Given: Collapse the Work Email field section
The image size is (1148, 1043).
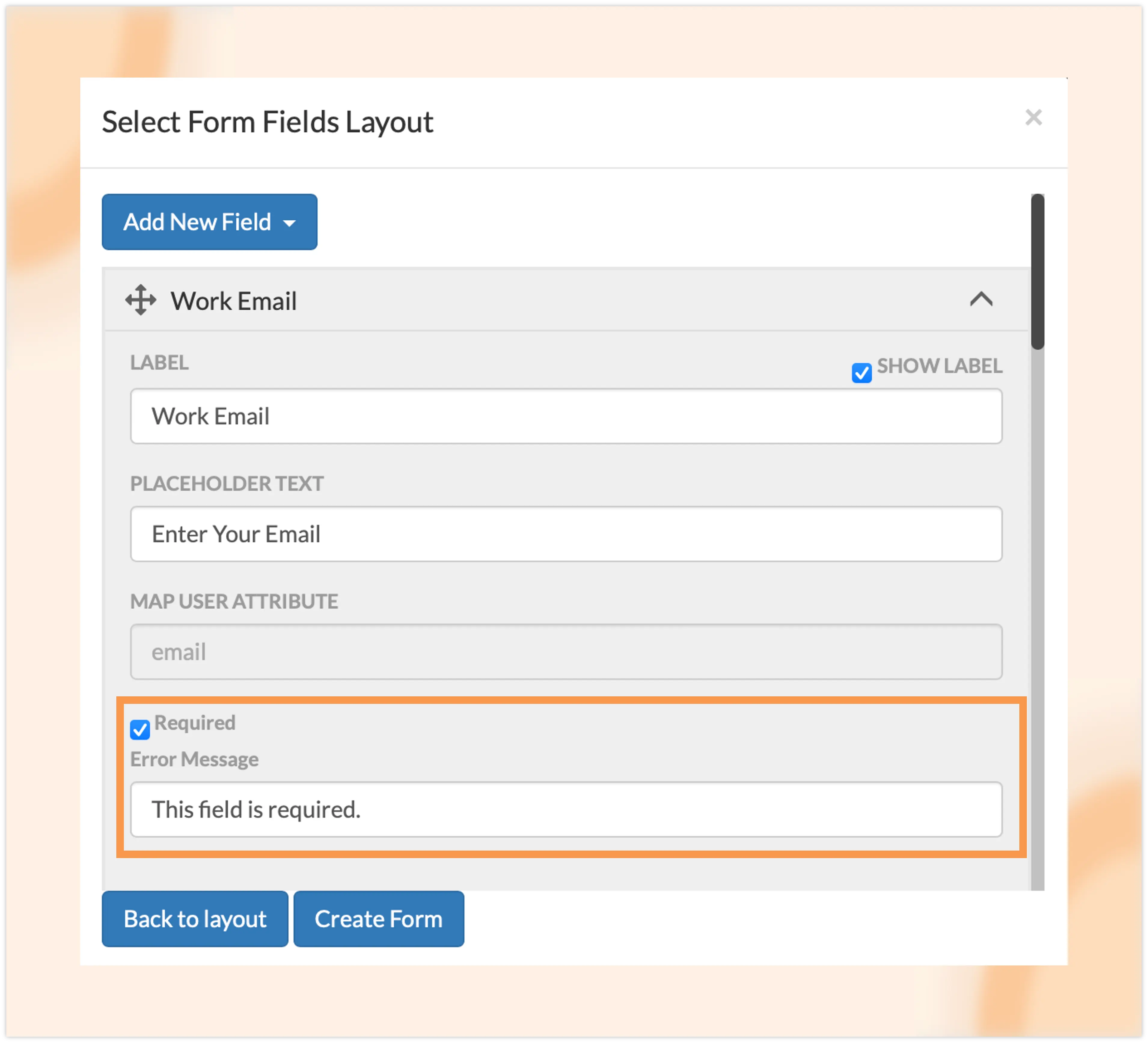Looking at the screenshot, I should pos(981,299).
